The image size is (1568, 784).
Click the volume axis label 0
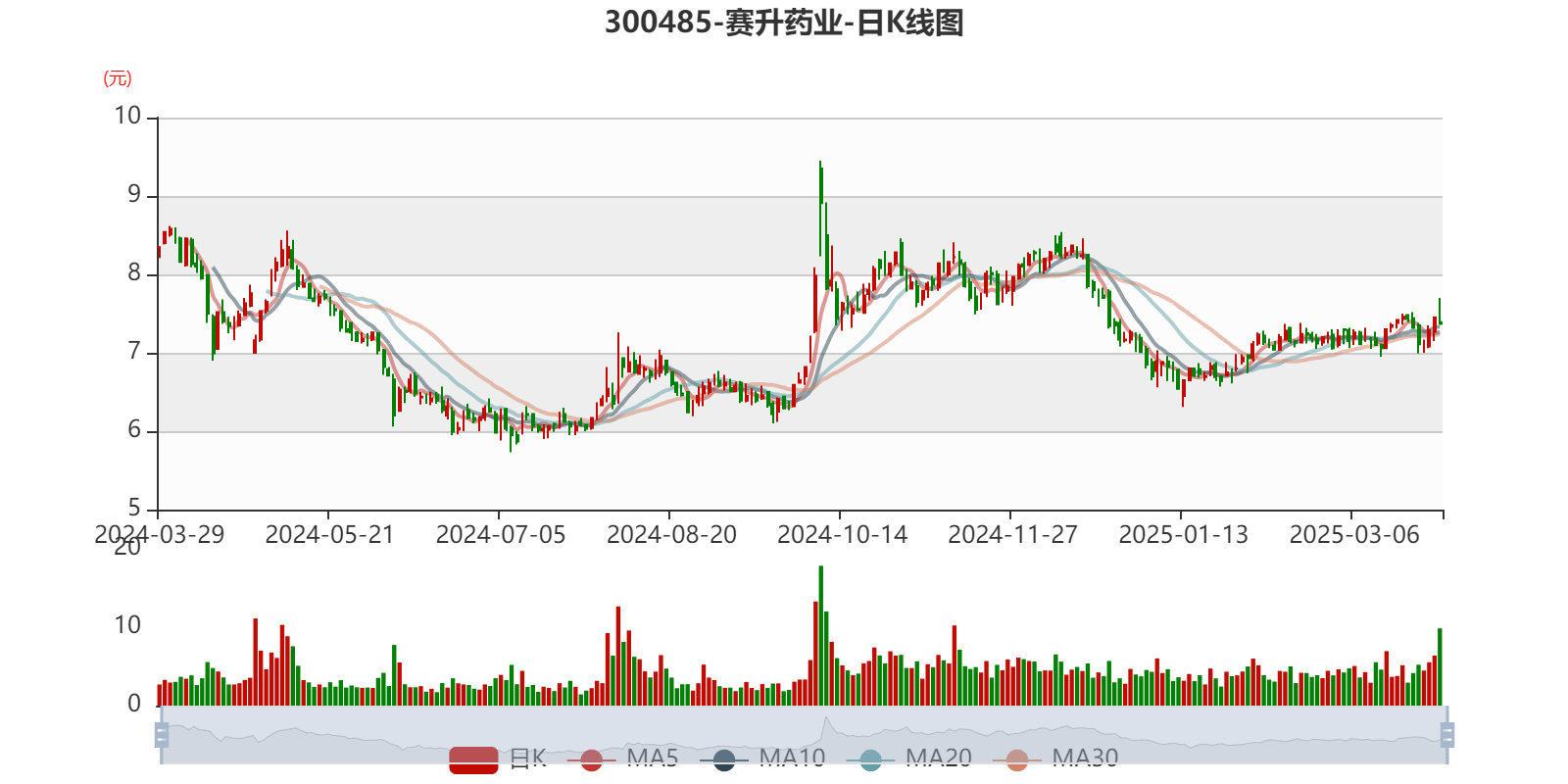click(x=134, y=704)
